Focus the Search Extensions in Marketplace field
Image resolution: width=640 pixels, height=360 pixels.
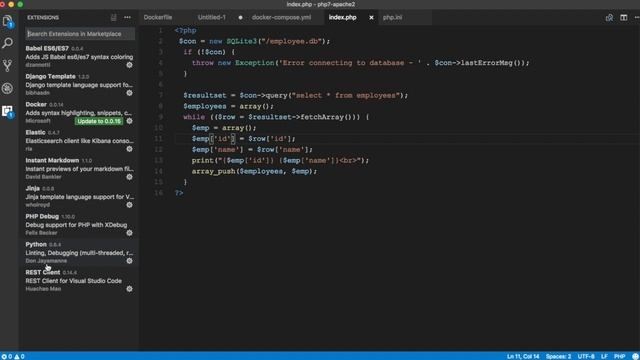coord(80,34)
